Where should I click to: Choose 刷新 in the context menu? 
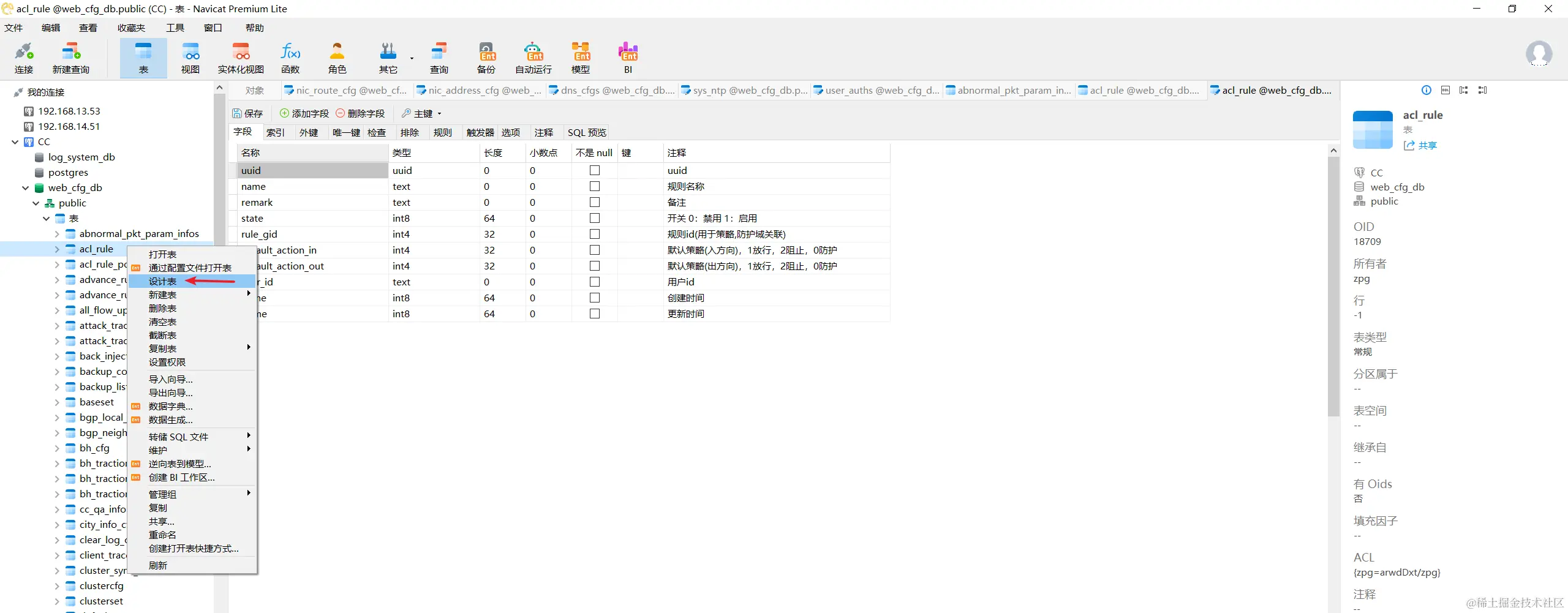pyautogui.click(x=192, y=565)
